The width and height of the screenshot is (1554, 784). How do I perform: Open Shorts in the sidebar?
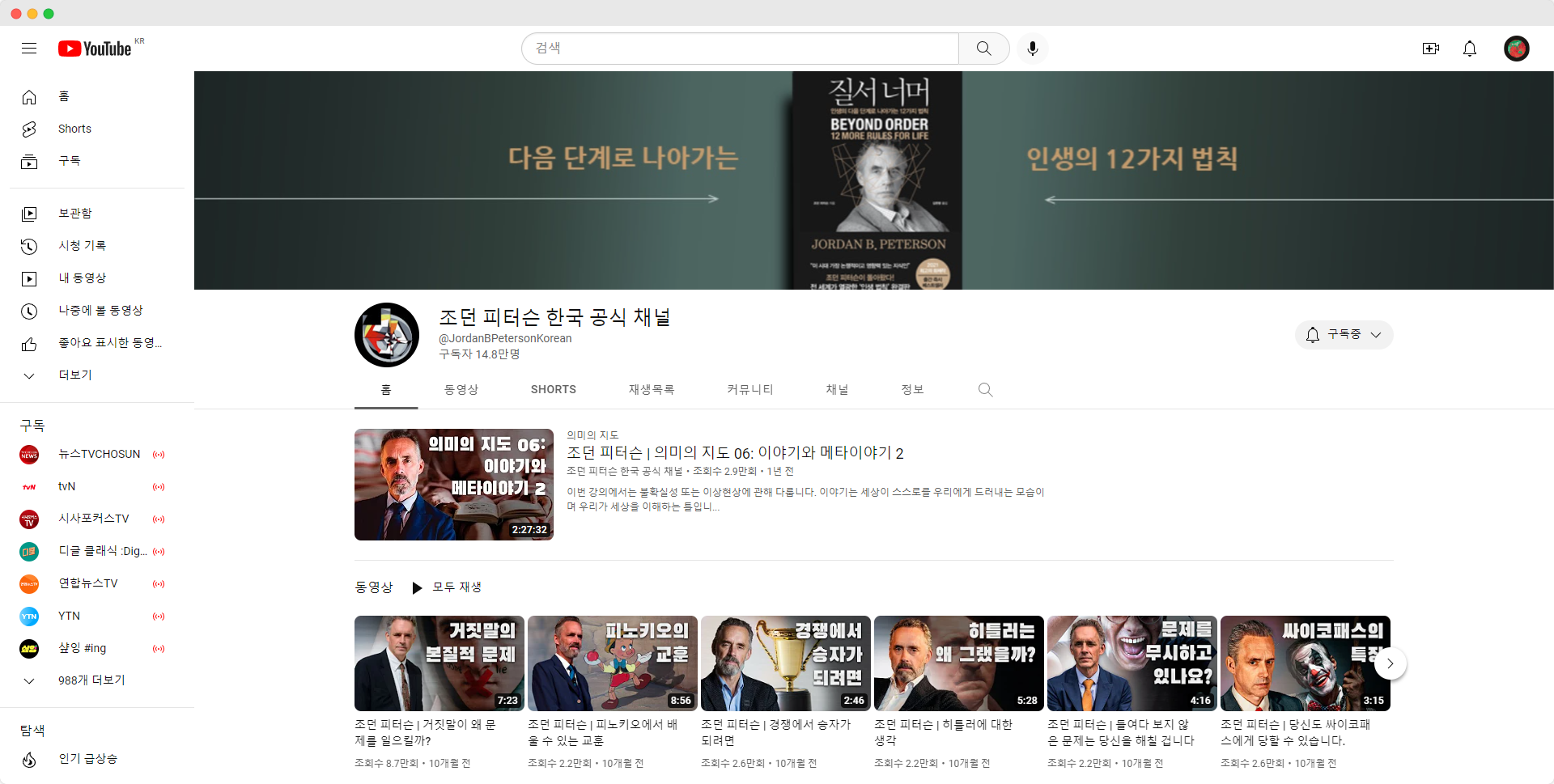[97, 129]
